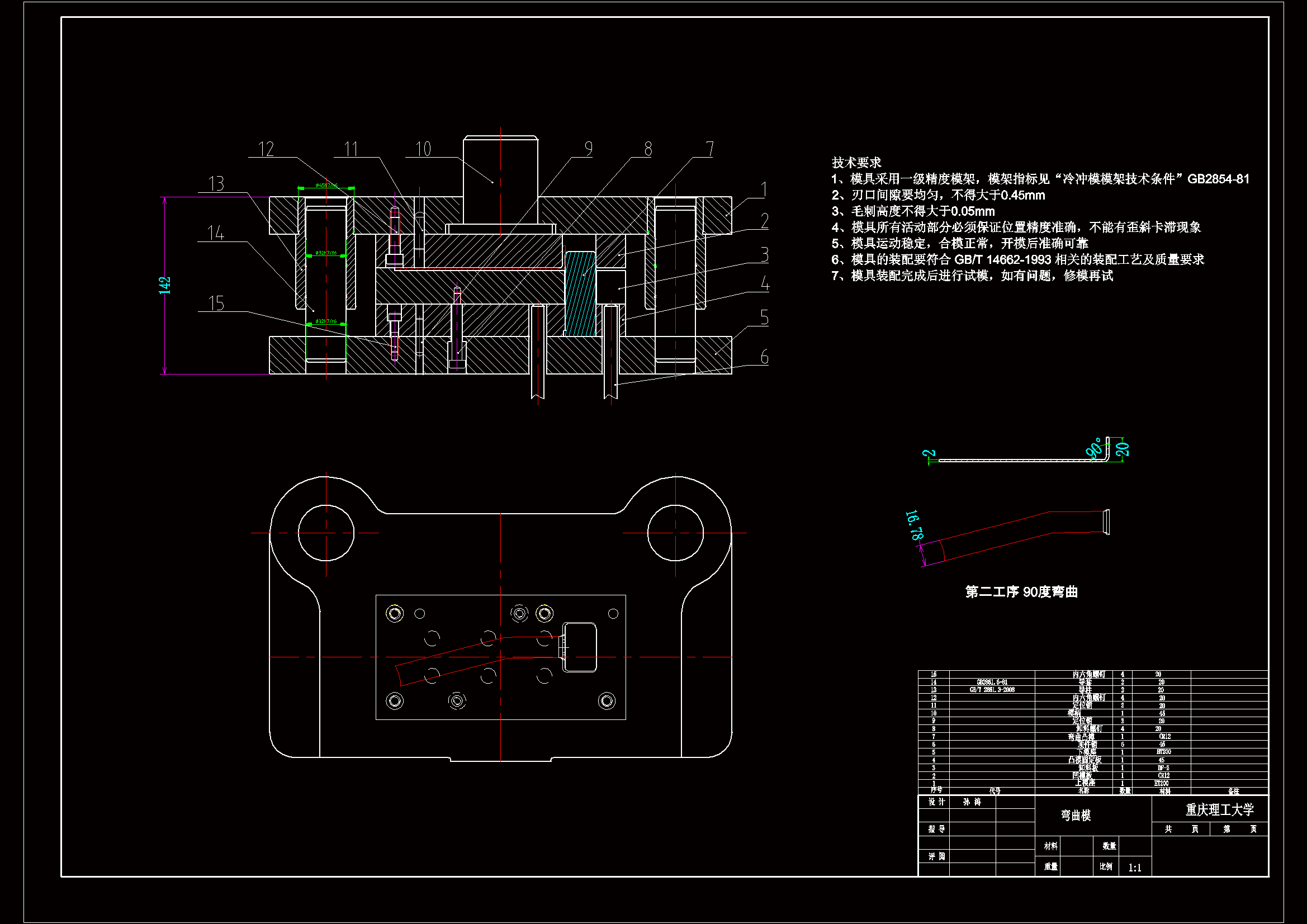The image size is (1307, 924).
Task: Click the 1:1 scale value cell
Action: (x=1134, y=868)
